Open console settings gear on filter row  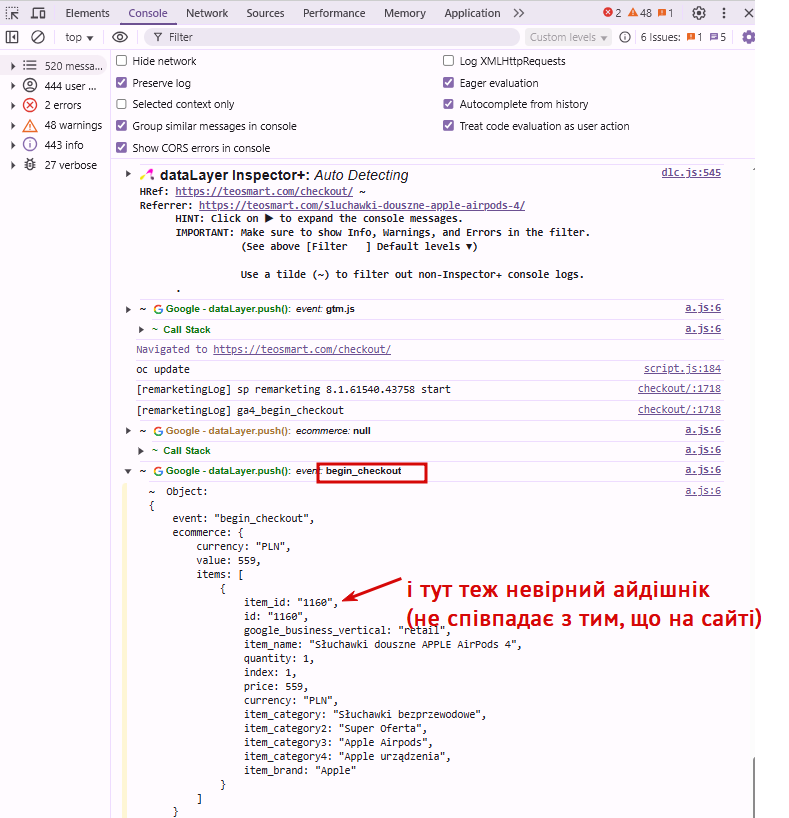click(x=749, y=37)
